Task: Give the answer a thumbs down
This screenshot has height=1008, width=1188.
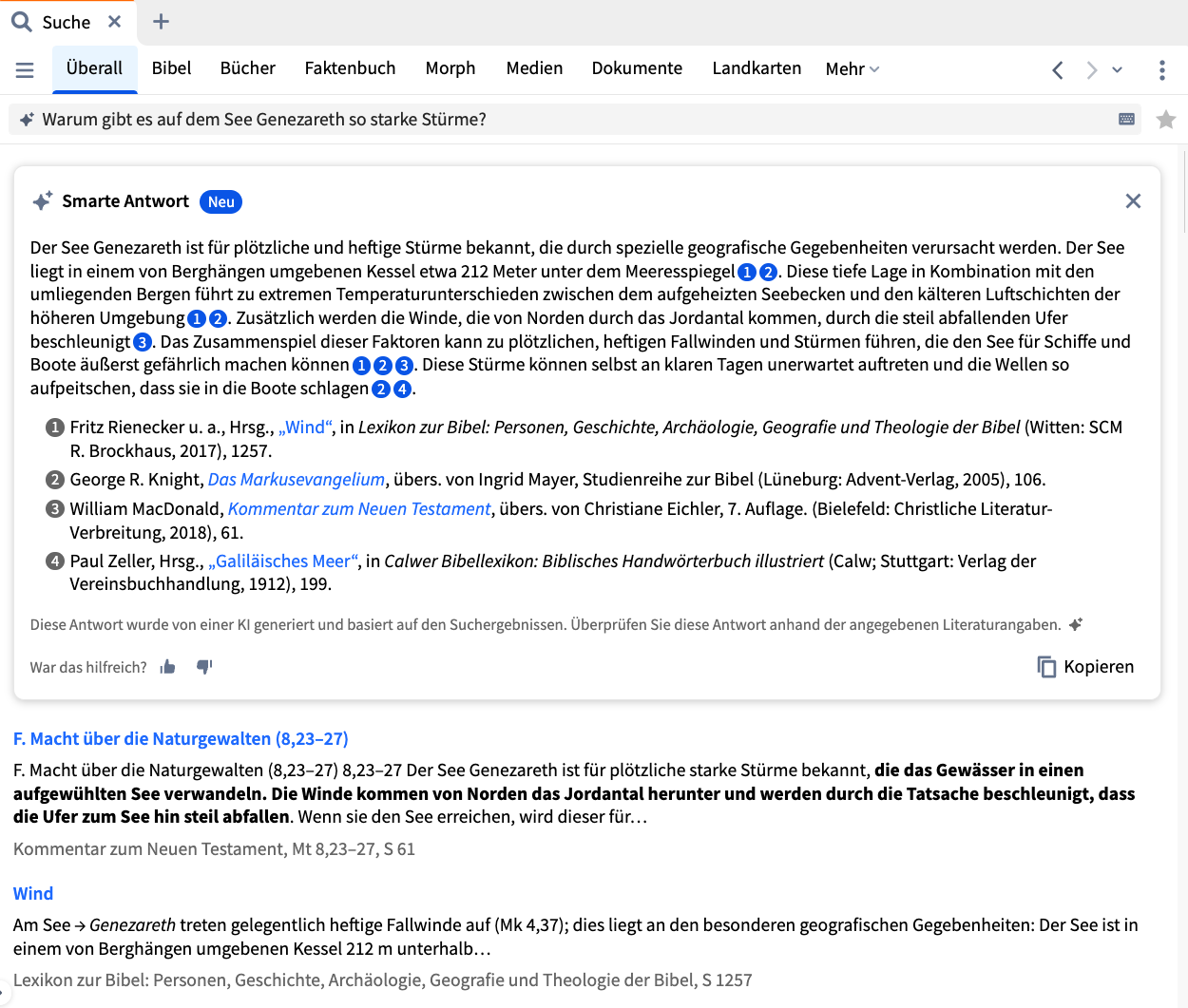Action: click(x=204, y=667)
